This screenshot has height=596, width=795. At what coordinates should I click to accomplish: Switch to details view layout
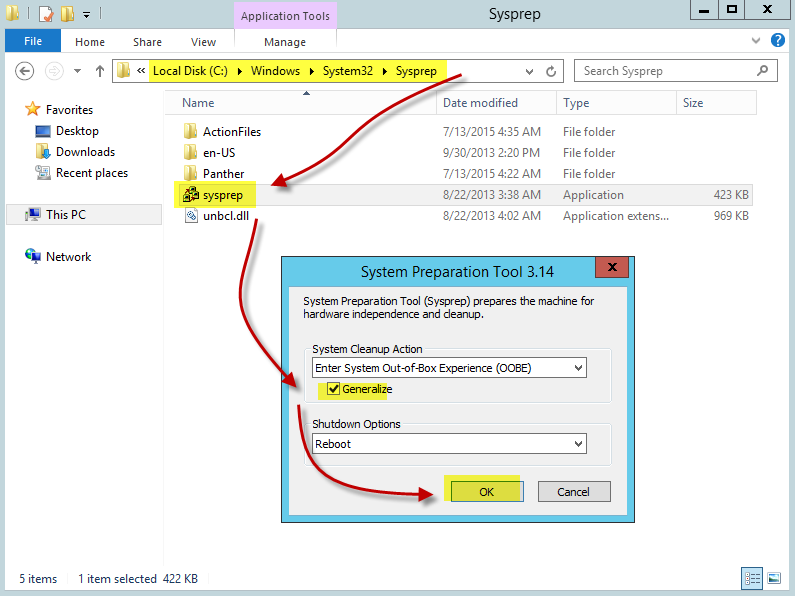click(x=752, y=578)
